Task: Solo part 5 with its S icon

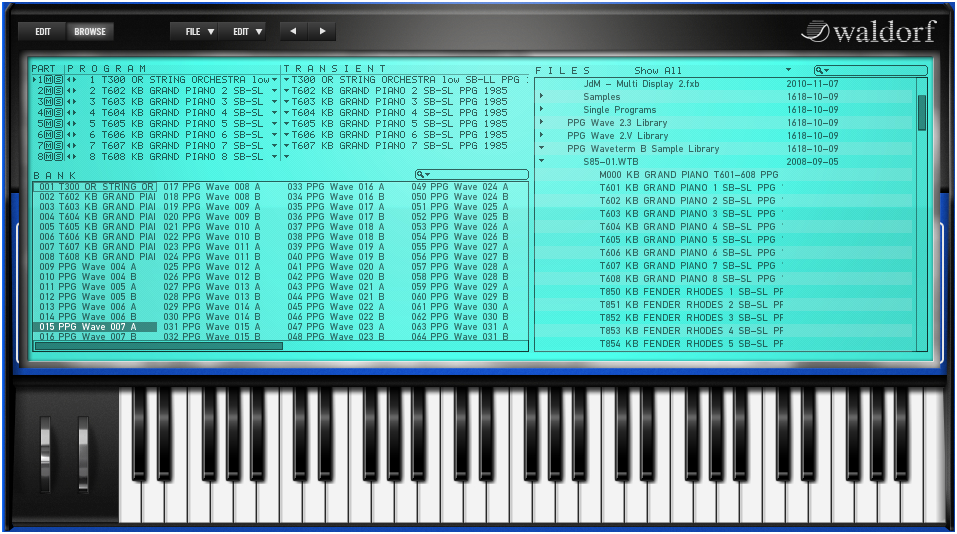Action: point(58,124)
